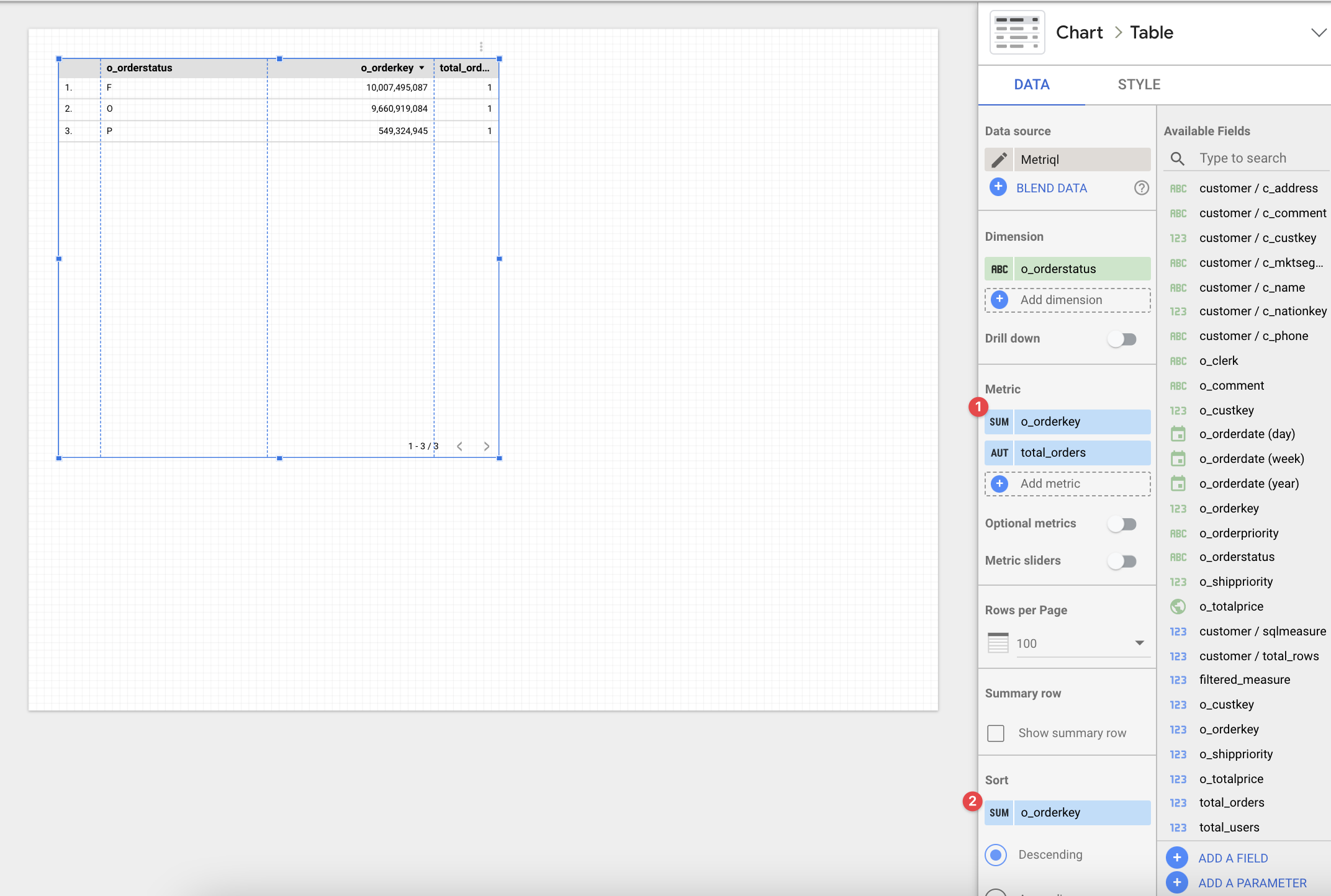This screenshot has width=1331, height=896.
Task: Click o_orderkey column header sort arrow
Action: coord(422,68)
